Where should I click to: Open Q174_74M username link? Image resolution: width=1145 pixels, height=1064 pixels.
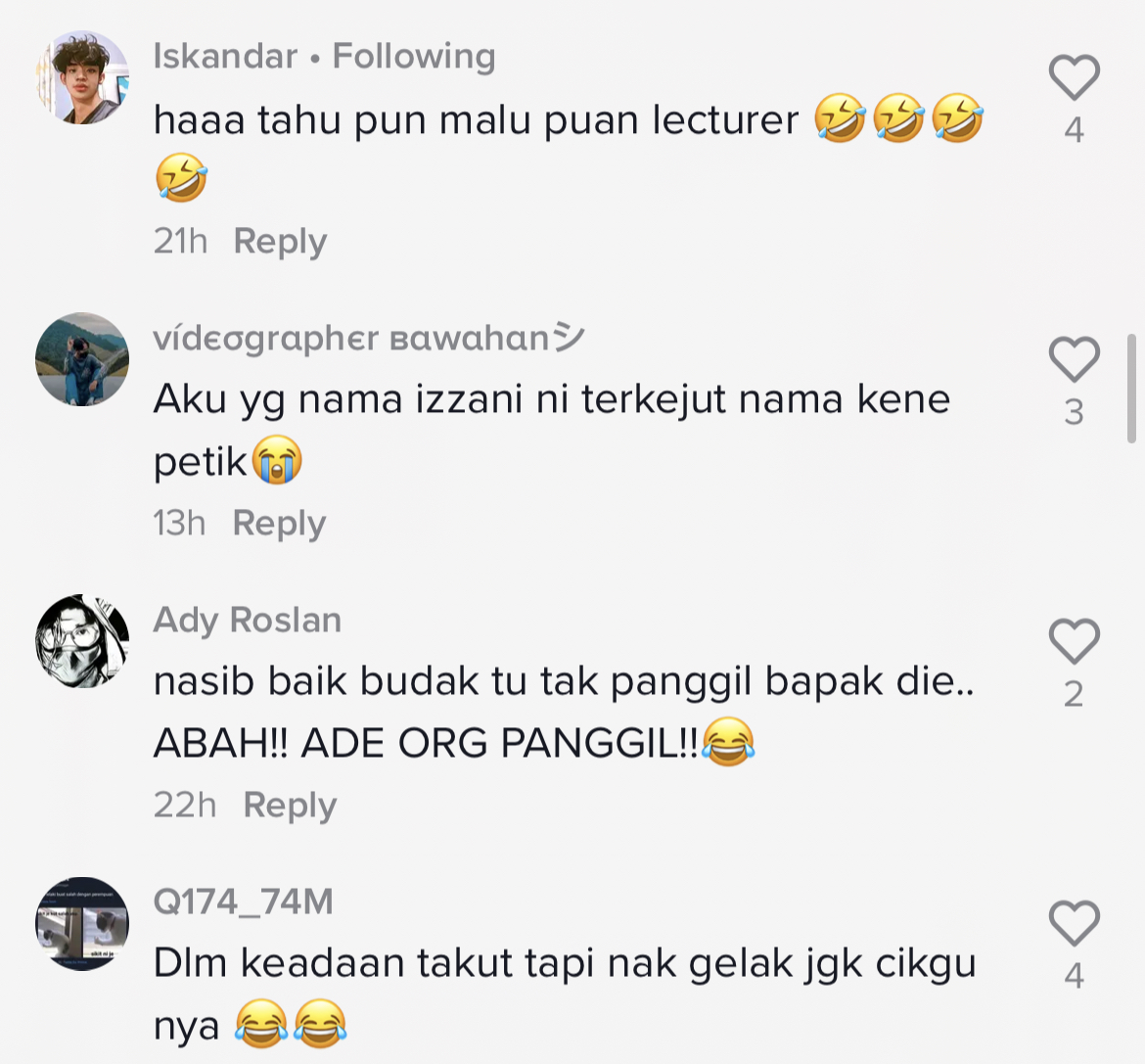243,902
